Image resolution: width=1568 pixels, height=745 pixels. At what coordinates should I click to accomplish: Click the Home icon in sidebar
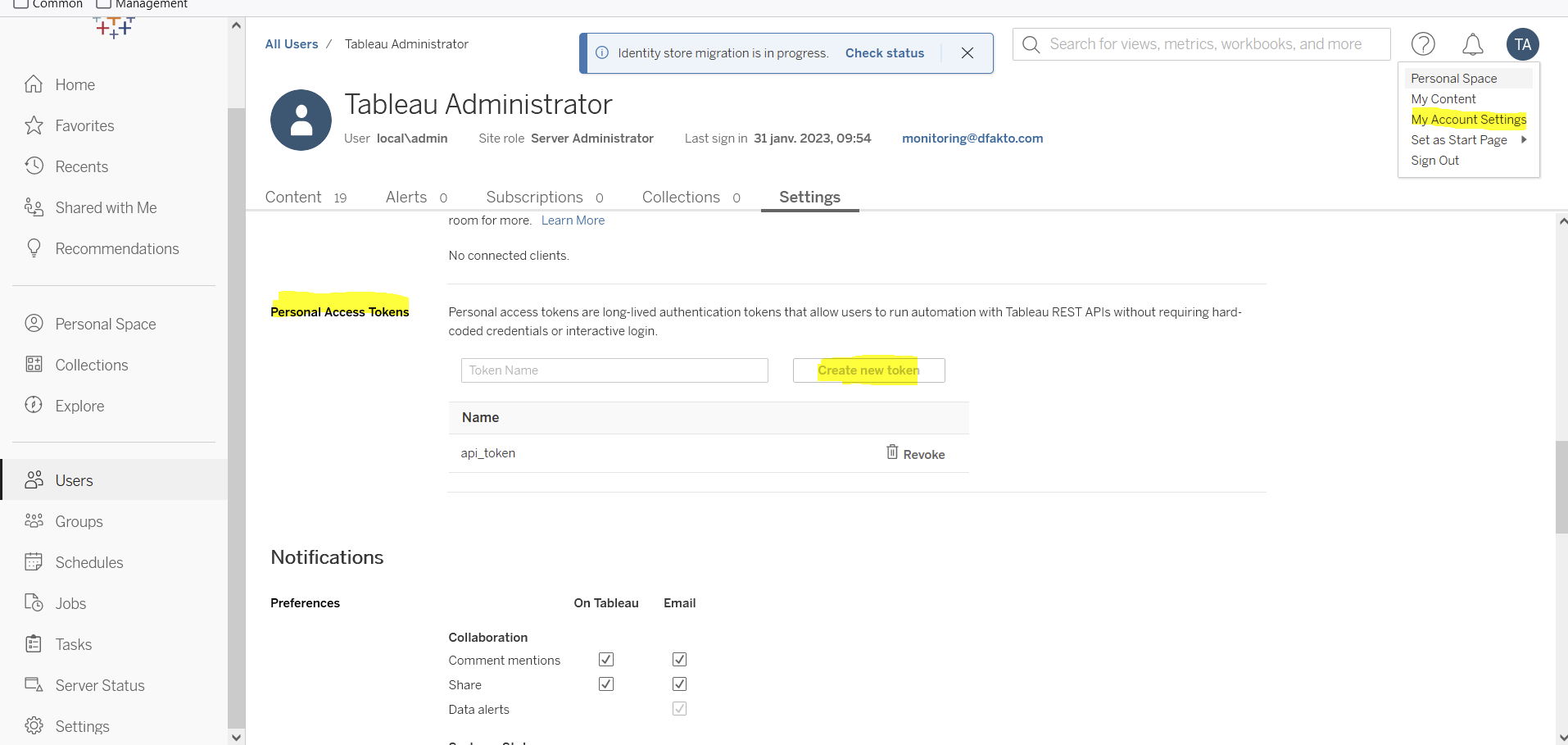(x=34, y=84)
